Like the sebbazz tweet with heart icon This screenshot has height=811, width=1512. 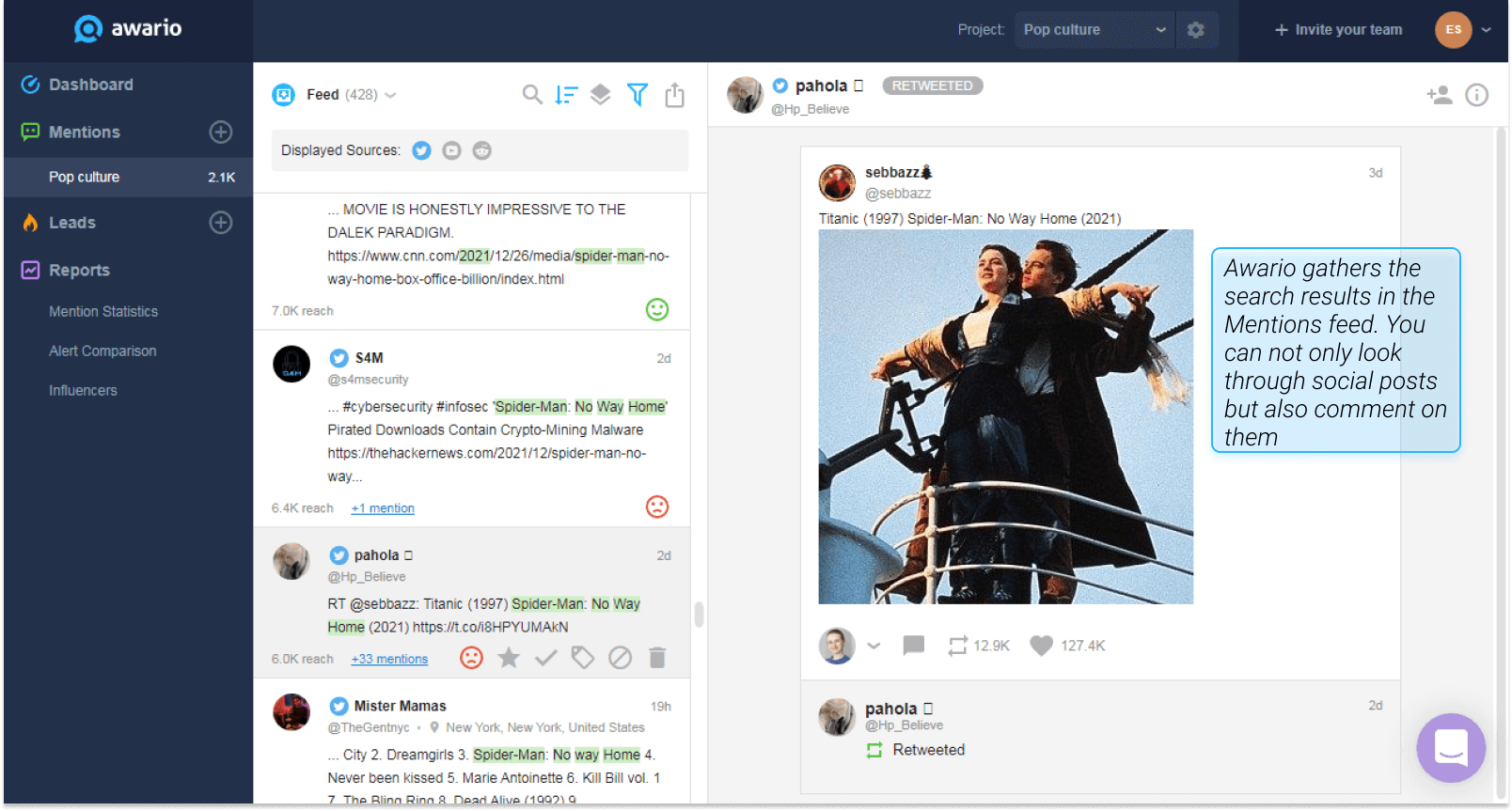[1041, 647]
